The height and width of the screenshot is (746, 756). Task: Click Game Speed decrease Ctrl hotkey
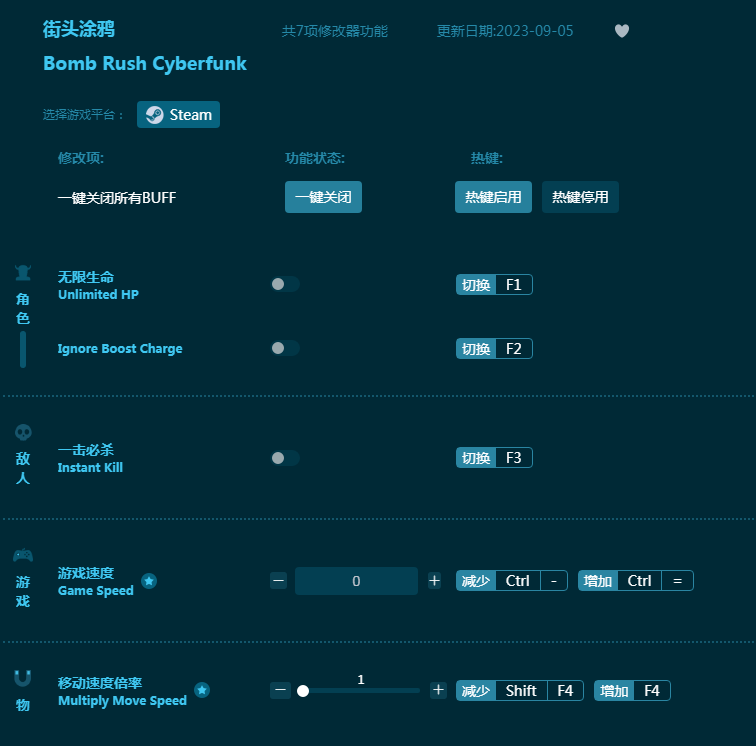point(512,581)
